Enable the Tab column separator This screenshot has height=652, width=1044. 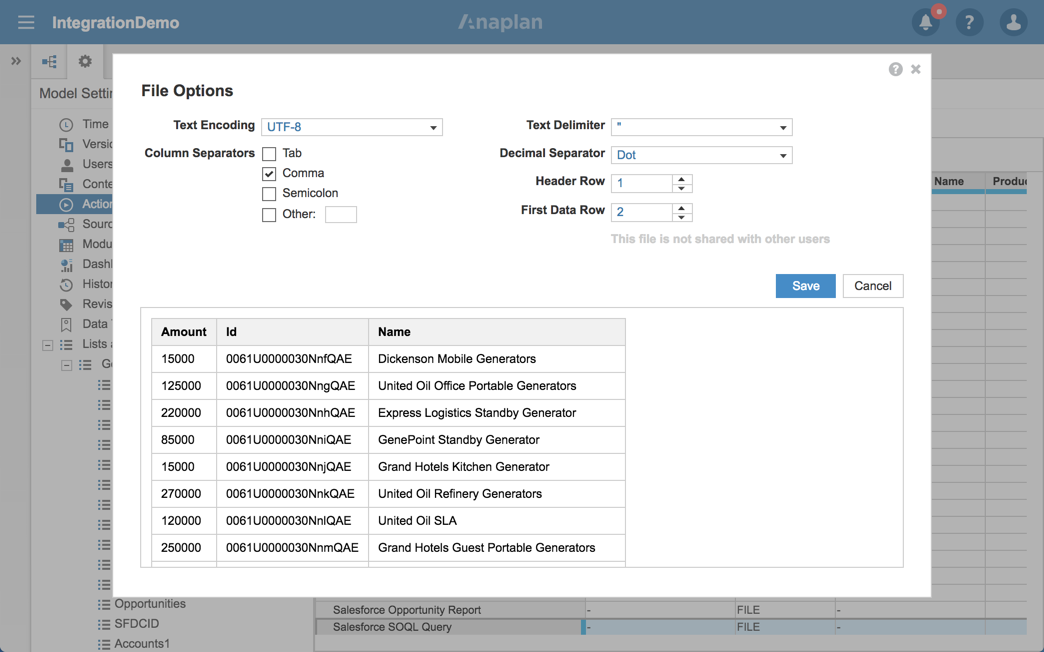click(x=269, y=154)
